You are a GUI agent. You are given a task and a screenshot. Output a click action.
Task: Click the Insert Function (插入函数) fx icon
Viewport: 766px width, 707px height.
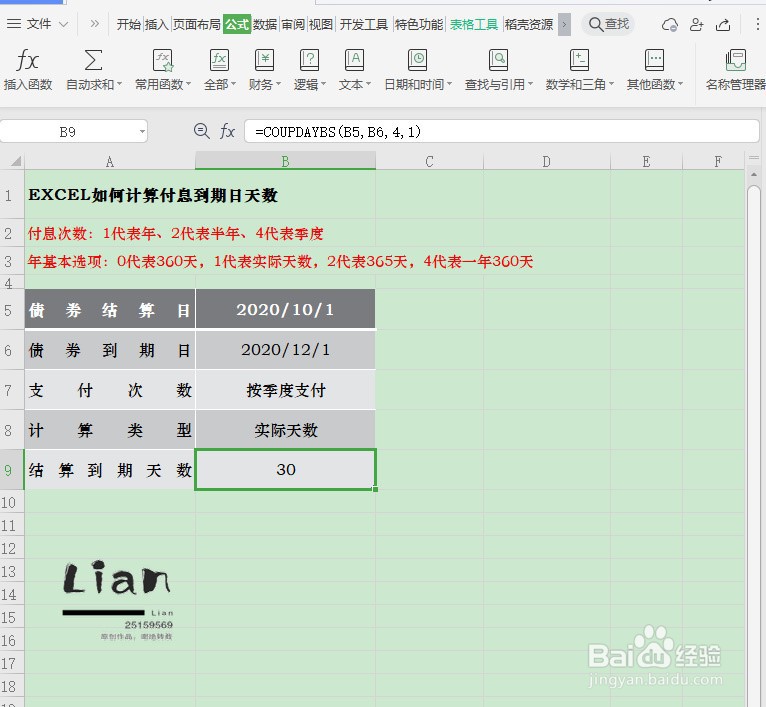click(x=27, y=61)
